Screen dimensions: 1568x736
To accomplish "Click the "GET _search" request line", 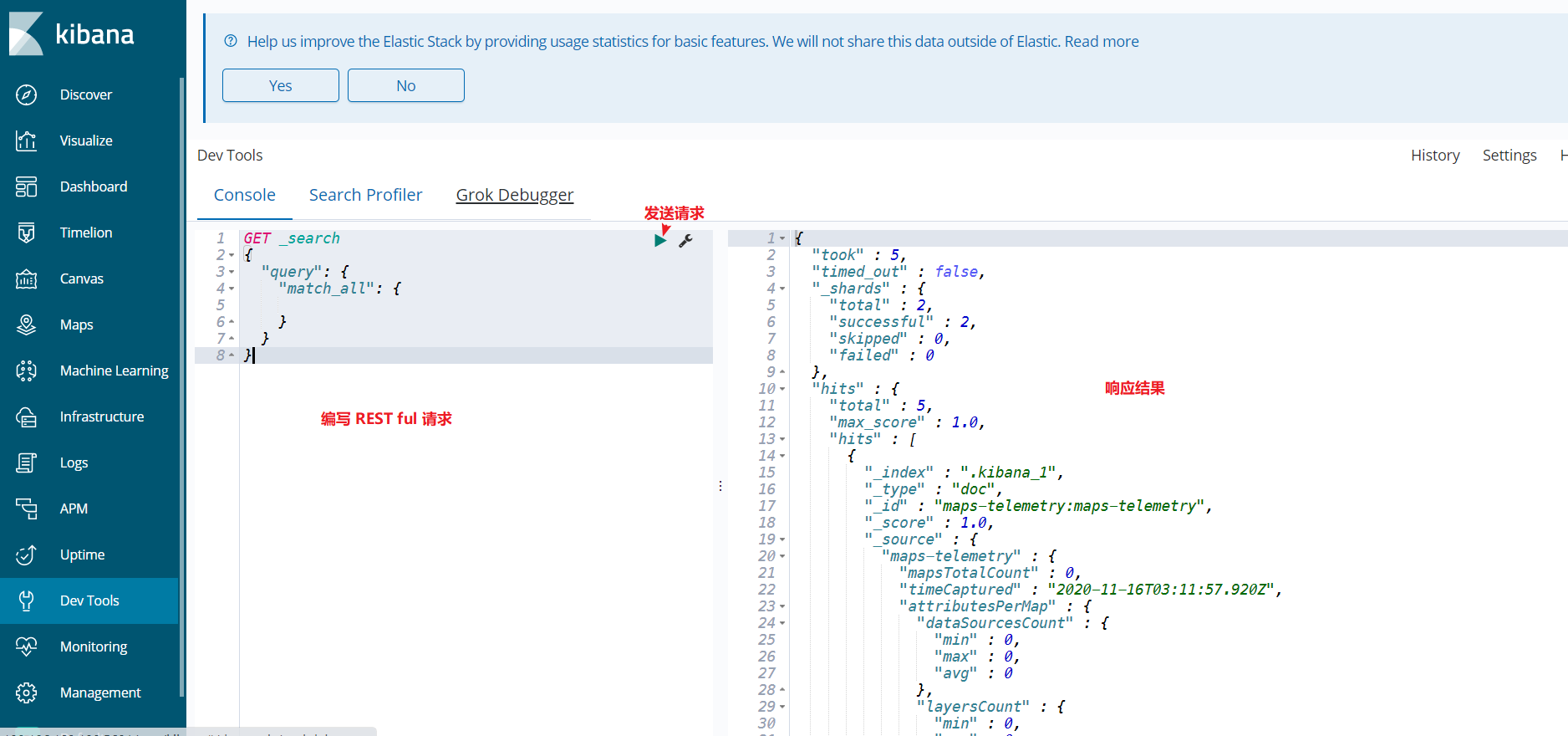I will pyautogui.click(x=292, y=238).
